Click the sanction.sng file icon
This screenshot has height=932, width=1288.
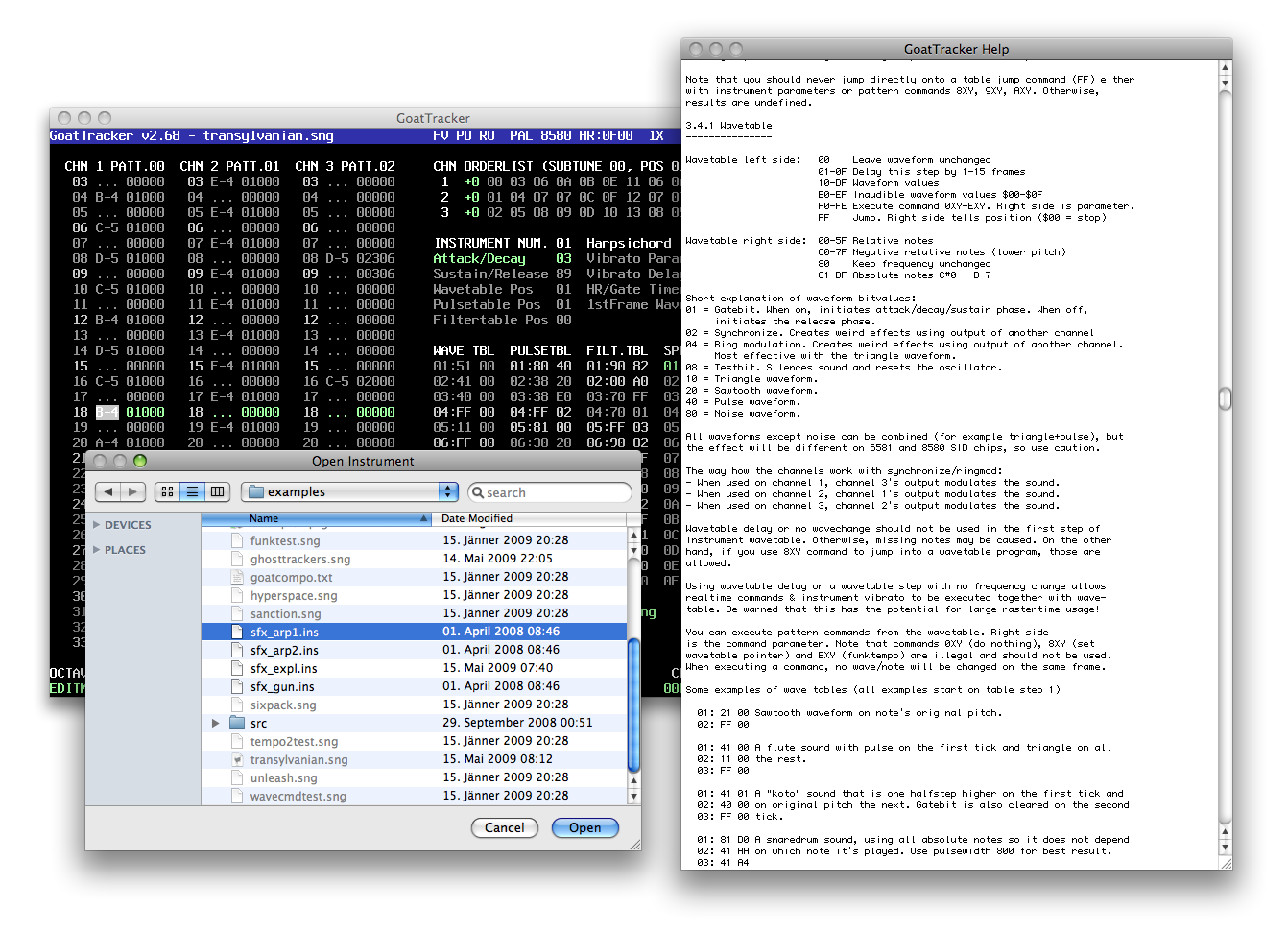(237, 613)
